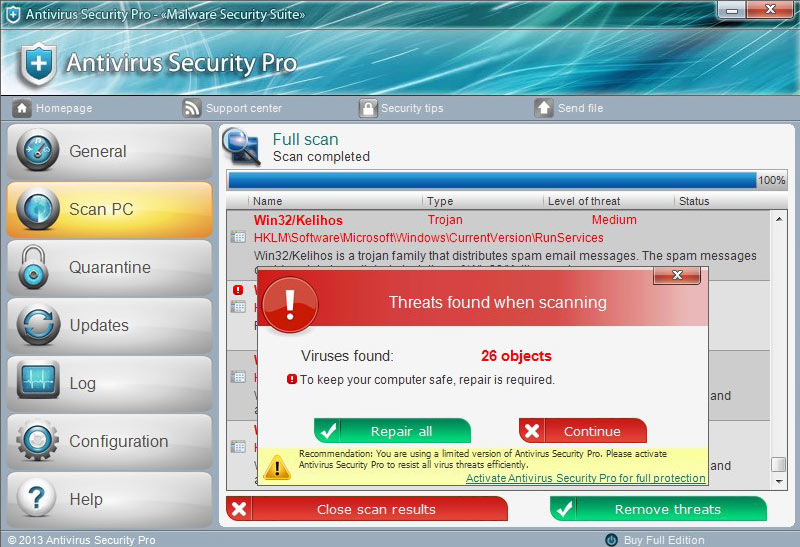Viewport: 800px width, 547px height.
Task: Open the Homepage link
Action: click(x=64, y=108)
